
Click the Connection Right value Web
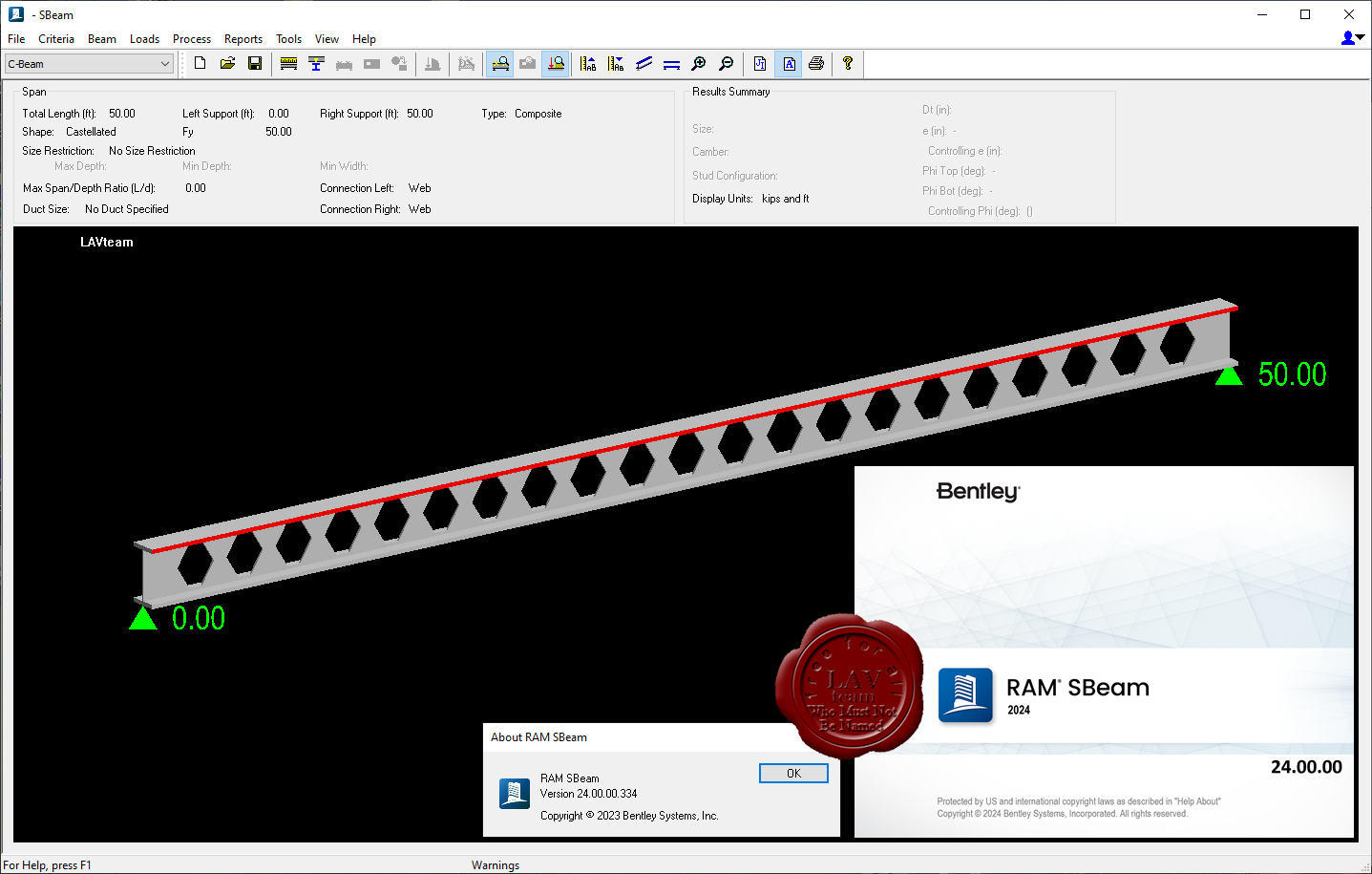point(420,209)
